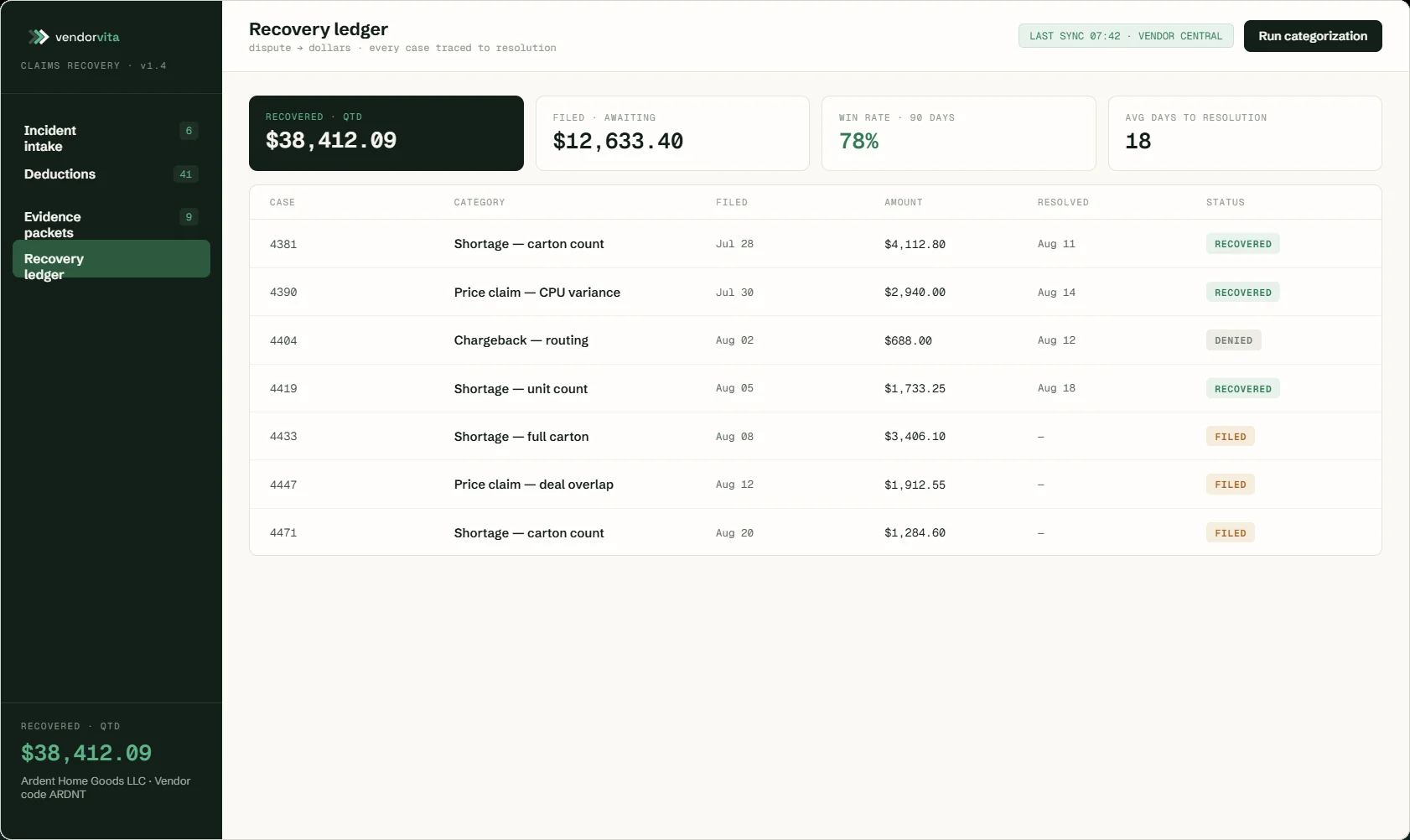Click the Last sync 07:42 Vendor Central badge
Screen dimensions: 1410x840
[x=1126, y=36]
